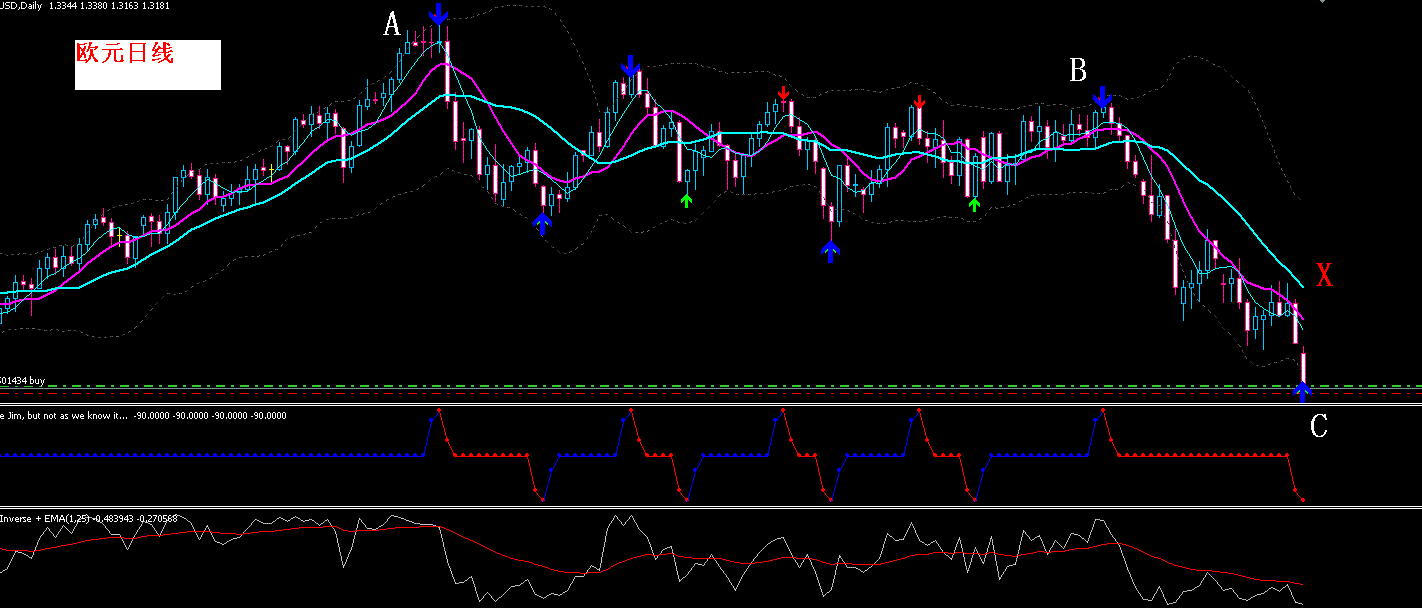Screen dimensions: 1422x608
Task: Select the left green up arrow signal
Action: click(686, 201)
